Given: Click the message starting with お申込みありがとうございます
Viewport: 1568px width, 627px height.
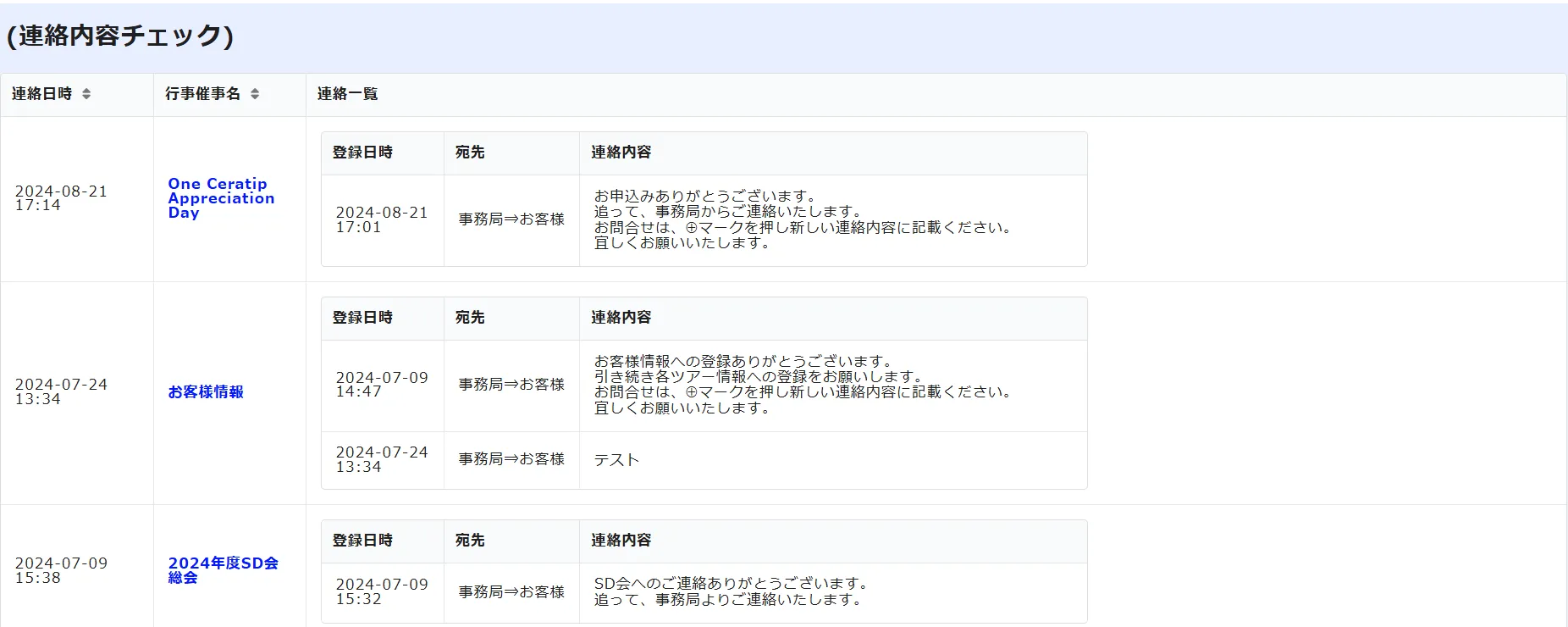Looking at the screenshot, I should coord(802,219).
